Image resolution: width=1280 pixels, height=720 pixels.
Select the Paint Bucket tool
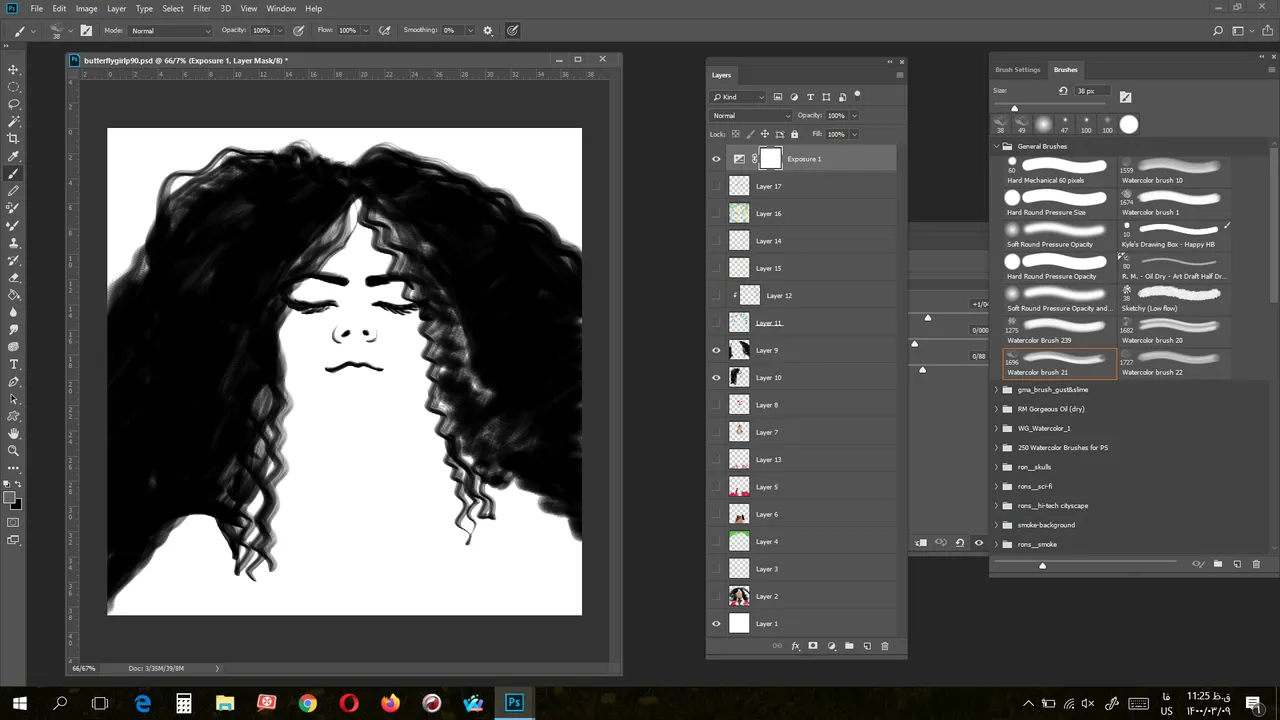[x=13, y=295]
